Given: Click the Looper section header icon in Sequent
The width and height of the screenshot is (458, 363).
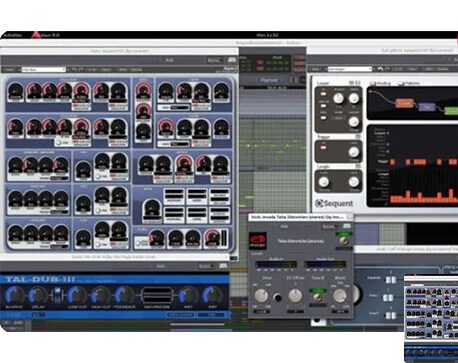Looking at the screenshot, I should (354, 83).
